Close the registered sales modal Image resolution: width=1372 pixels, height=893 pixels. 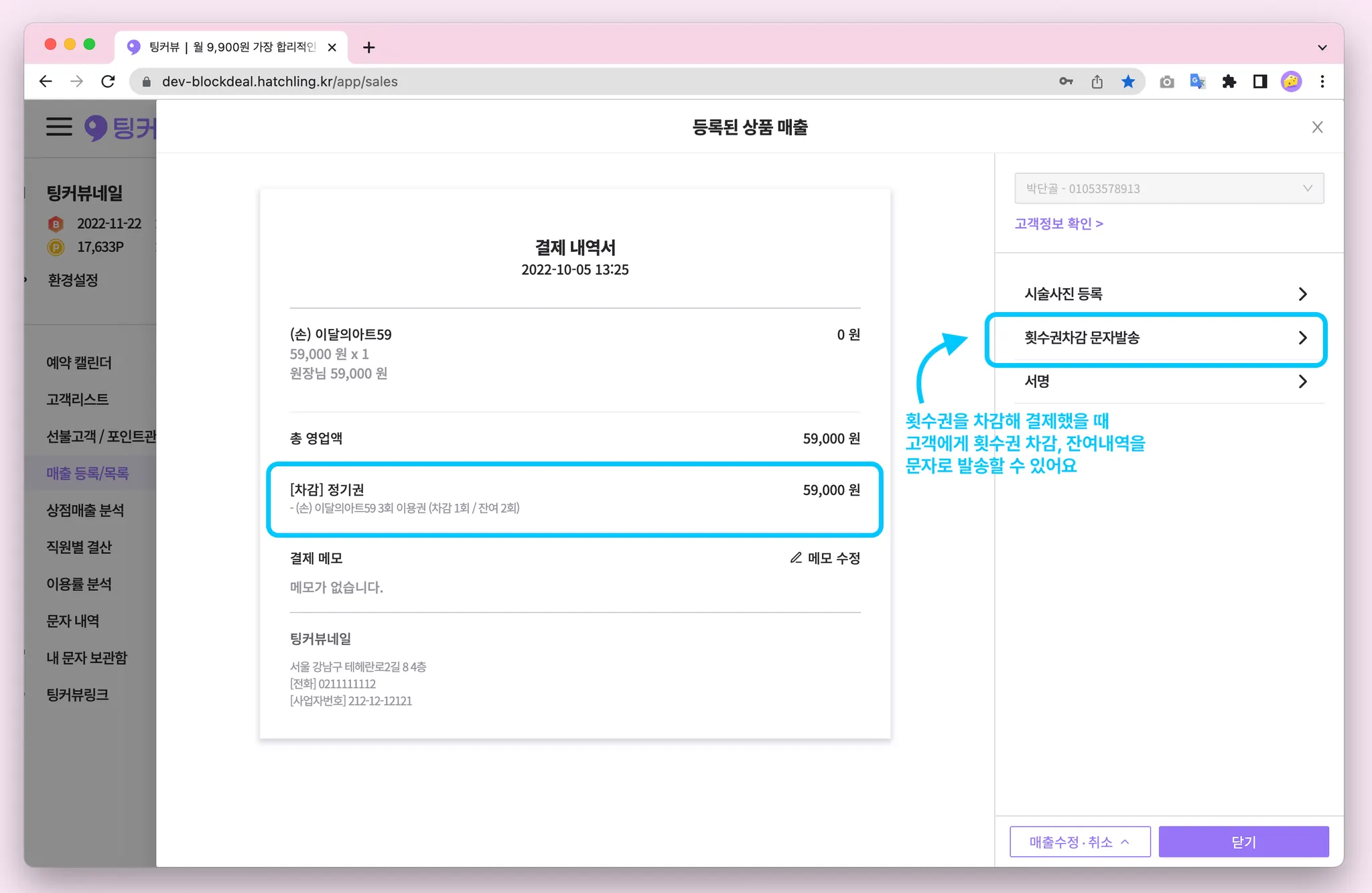(x=1317, y=127)
